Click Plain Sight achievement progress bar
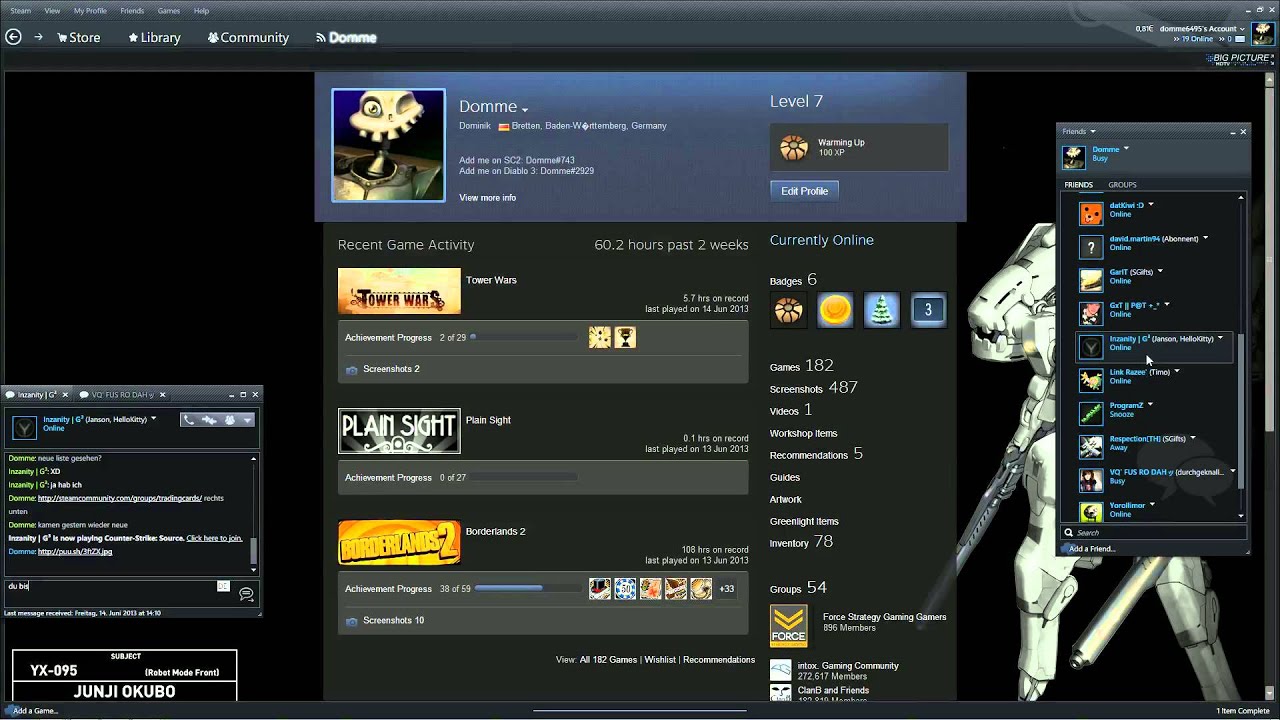The image size is (1280, 720). tap(524, 478)
